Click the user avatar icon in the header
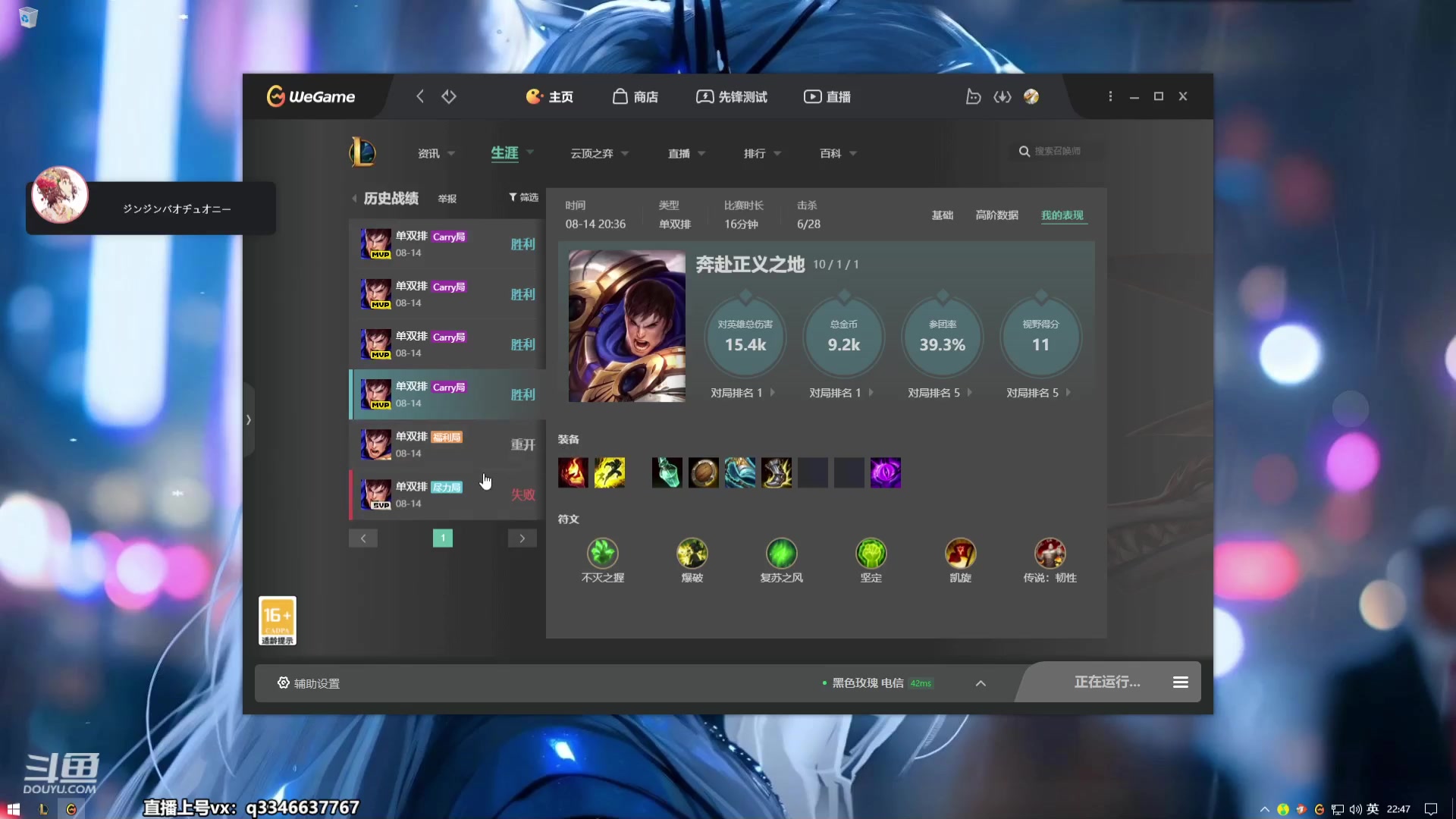 click(1031, 96)
